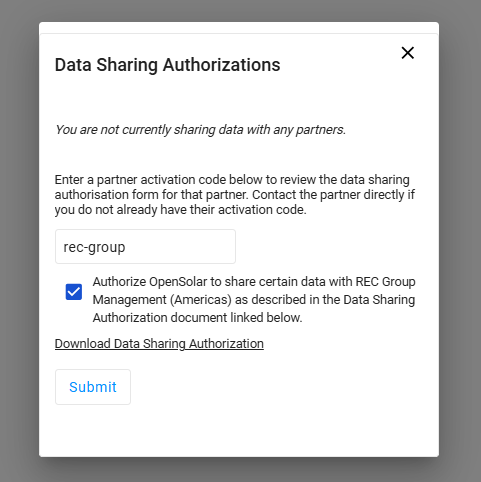
Task: Tick the Authorize OpenSolar data sharing checkbox
Action: coord(74,292)
